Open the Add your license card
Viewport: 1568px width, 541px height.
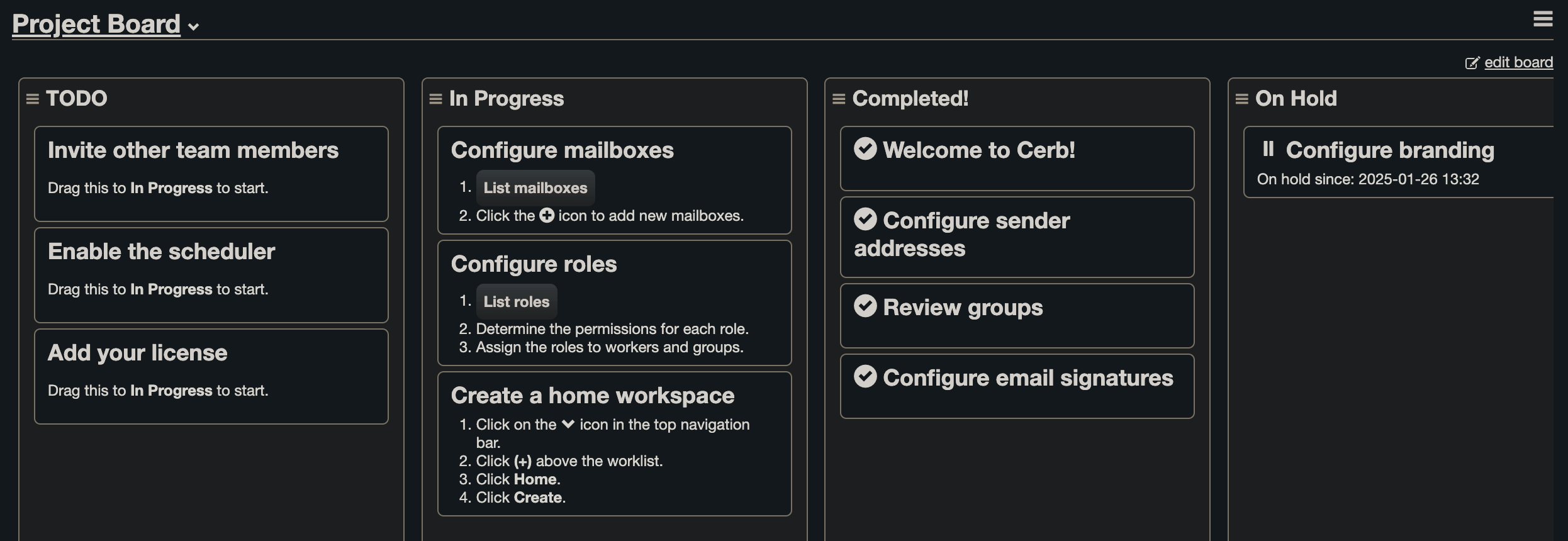point(211,376)
